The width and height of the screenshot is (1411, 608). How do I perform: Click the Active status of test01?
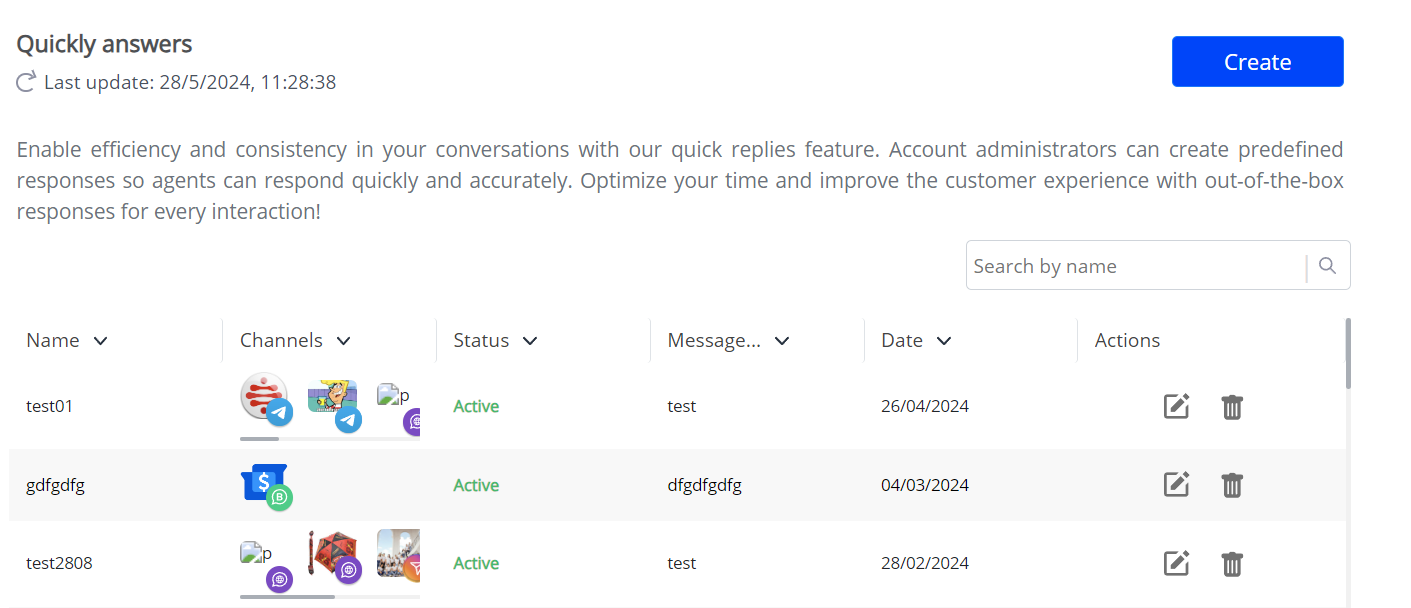pos(476,407)
